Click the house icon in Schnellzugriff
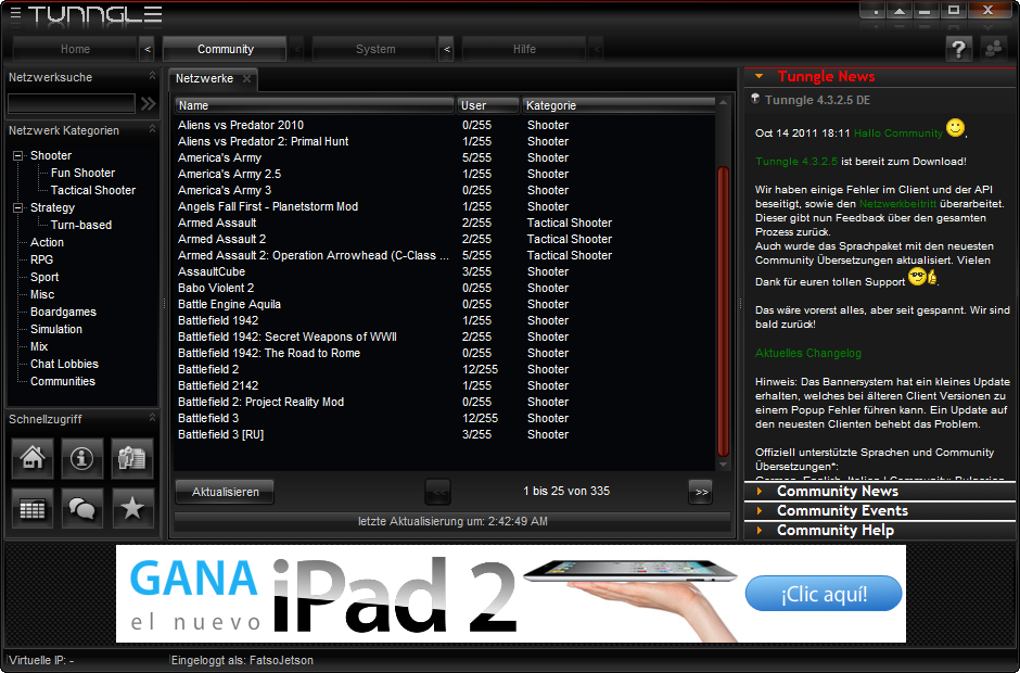Screen dimensions: 1020x673 pyautogui.click(x=33, y=458)
